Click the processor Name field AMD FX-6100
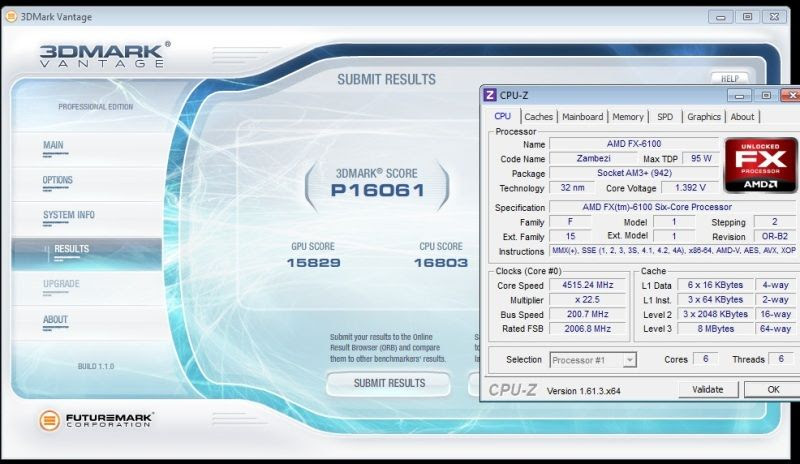Viewport: 800px width, 464px height. click(x=634, y=144)
